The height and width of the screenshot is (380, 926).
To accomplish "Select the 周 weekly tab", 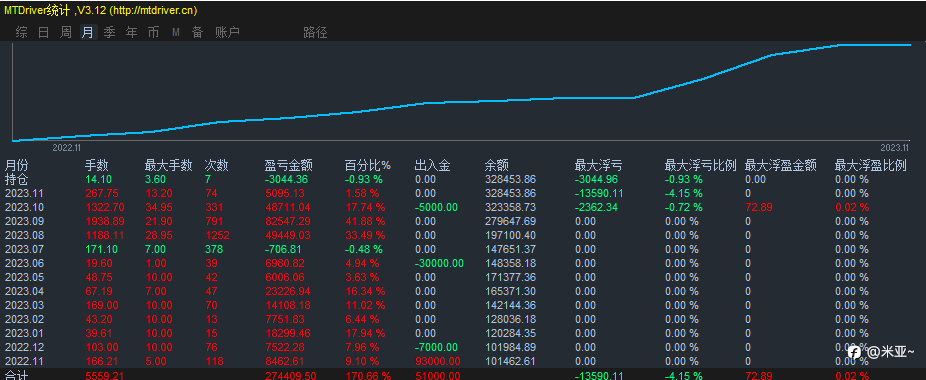I will [x=66, y=33].
